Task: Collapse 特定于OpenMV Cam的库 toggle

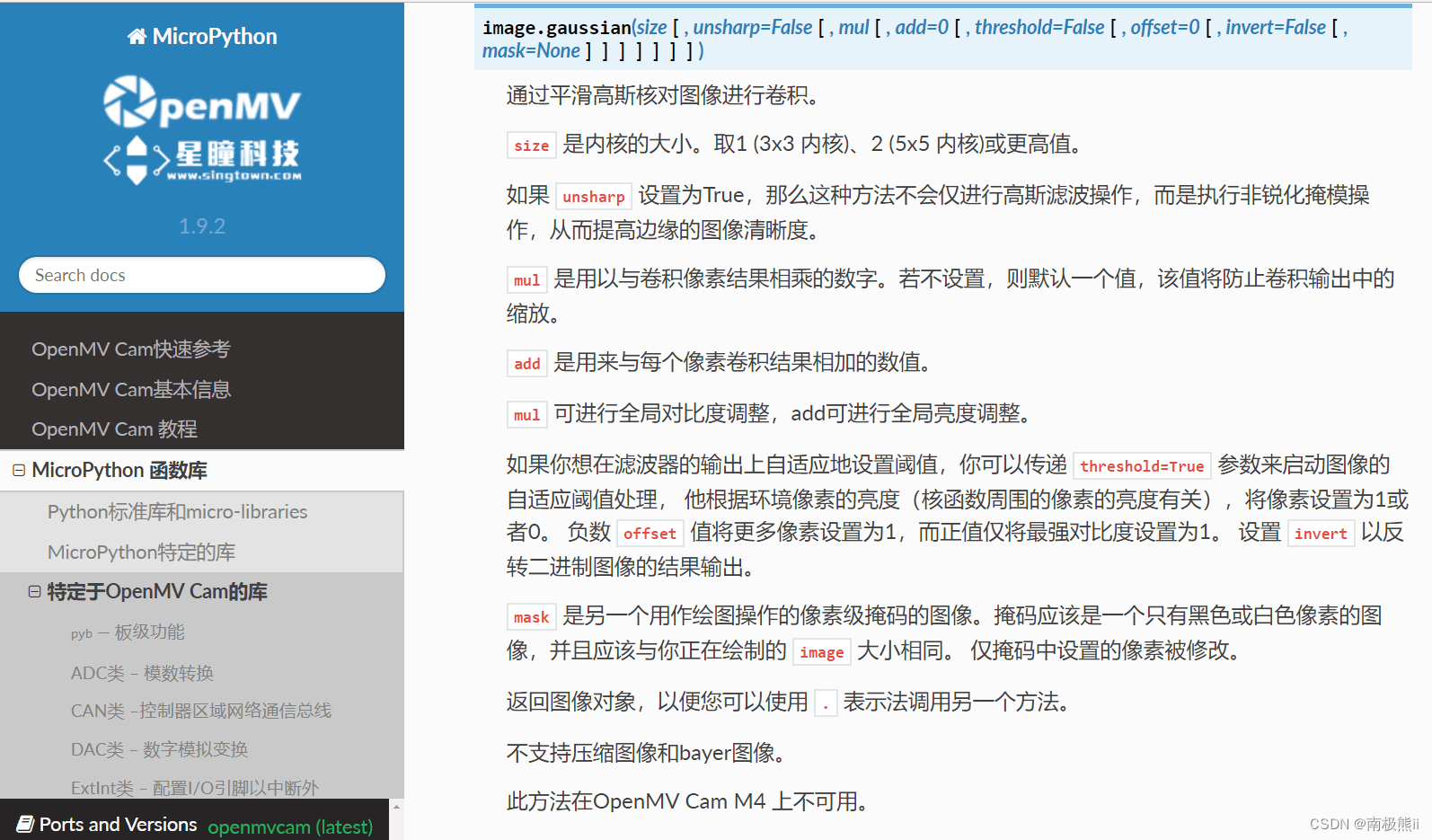Action: (34, 591)
